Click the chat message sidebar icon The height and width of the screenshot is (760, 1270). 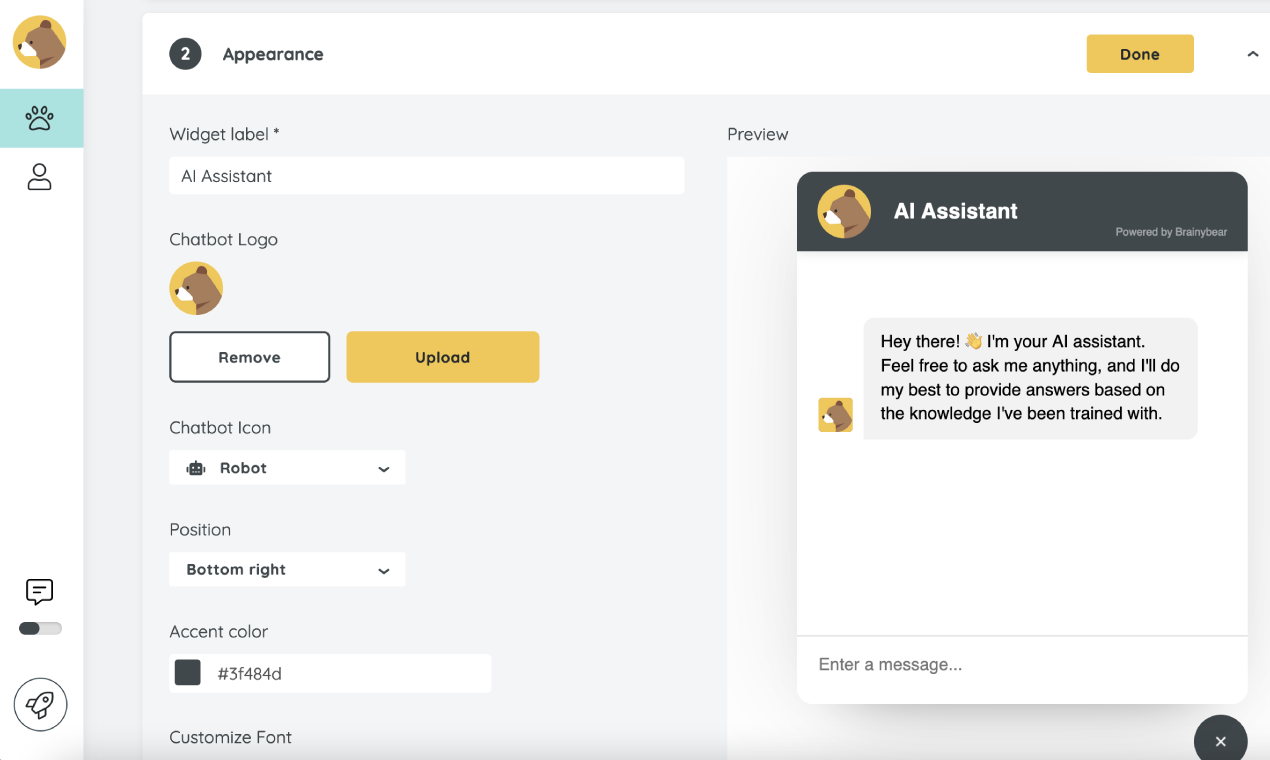pos(40,592)
